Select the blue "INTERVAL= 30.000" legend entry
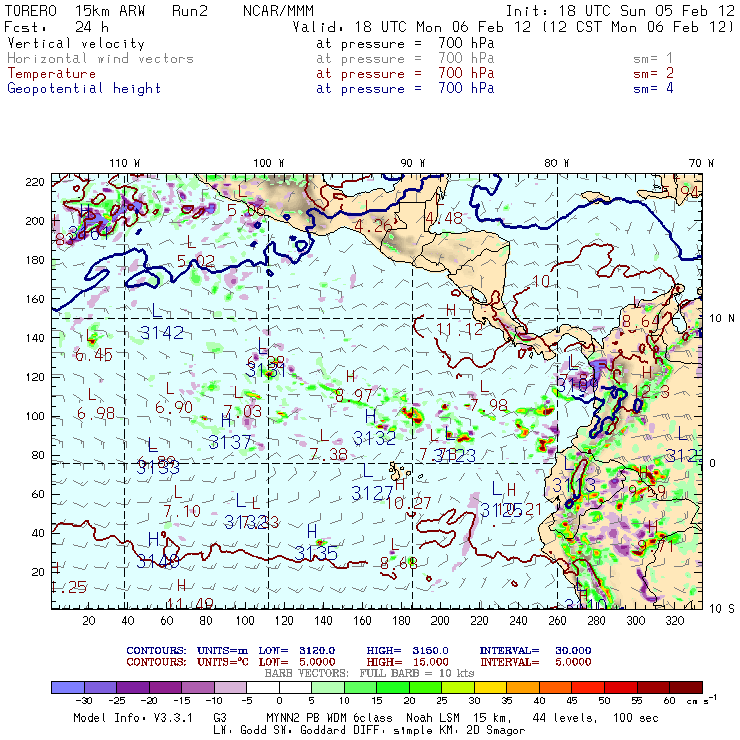Viewport: 740px width, 740px height. (x=536, y=651)
